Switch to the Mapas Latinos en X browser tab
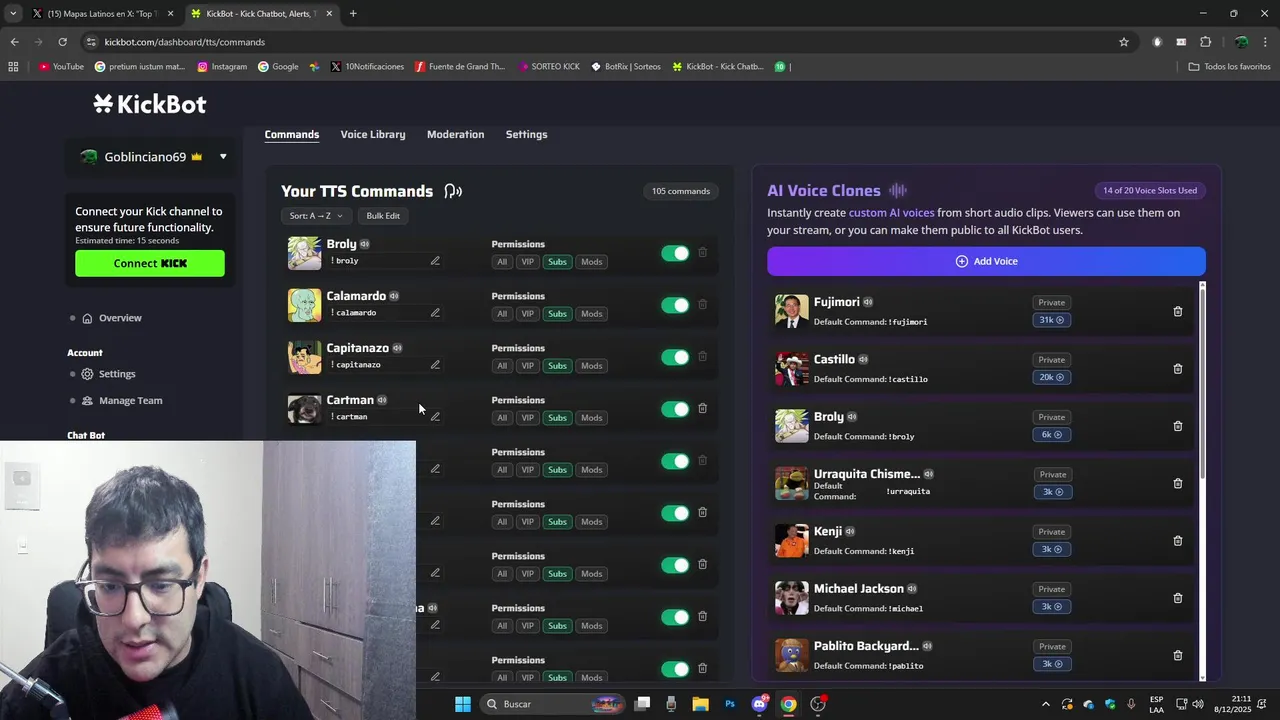The height and width of the screenshot is (720, 1280). click(103, 13)
